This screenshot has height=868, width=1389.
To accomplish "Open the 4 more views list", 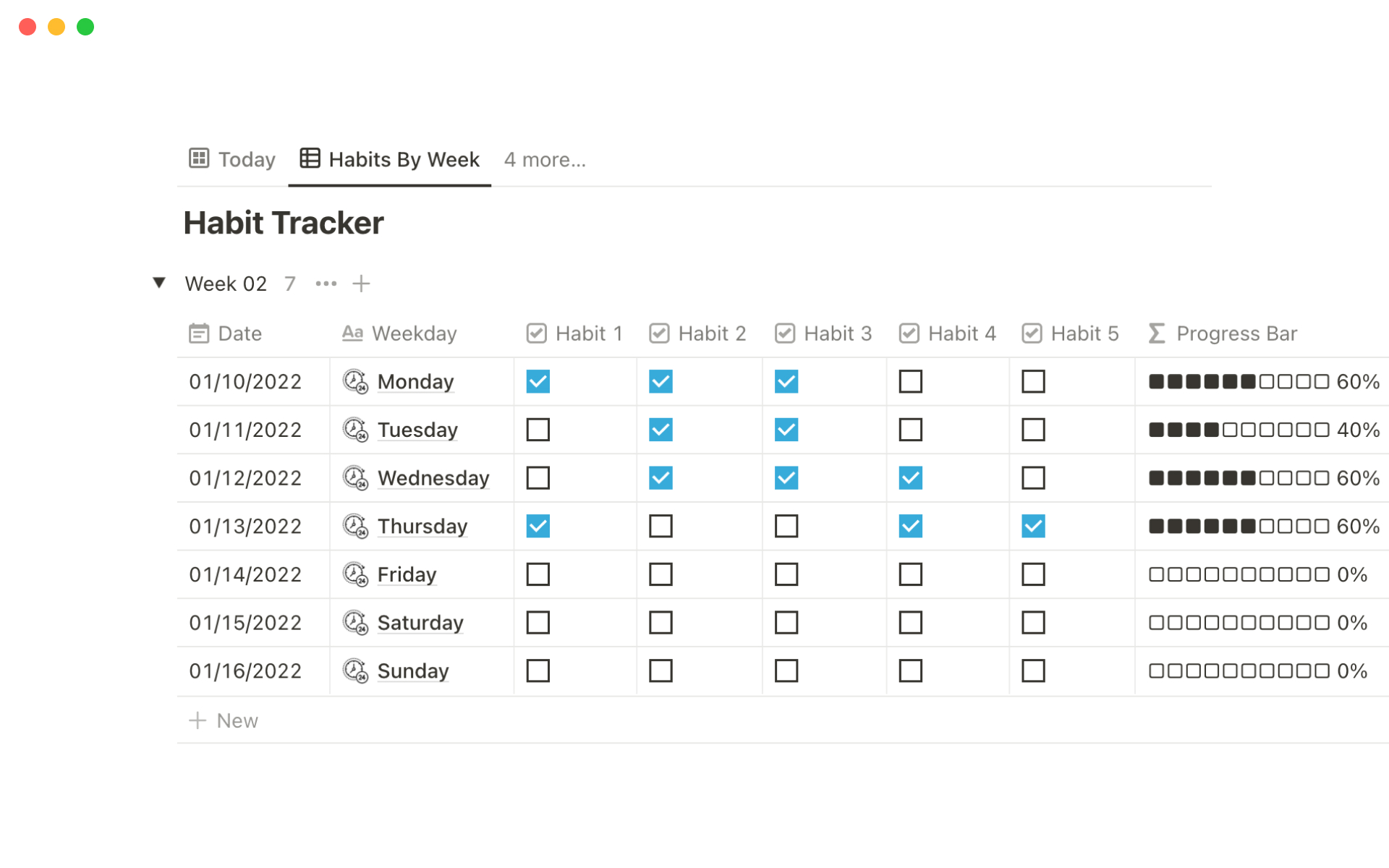I will pyautogui.click(x=545, y=160).
